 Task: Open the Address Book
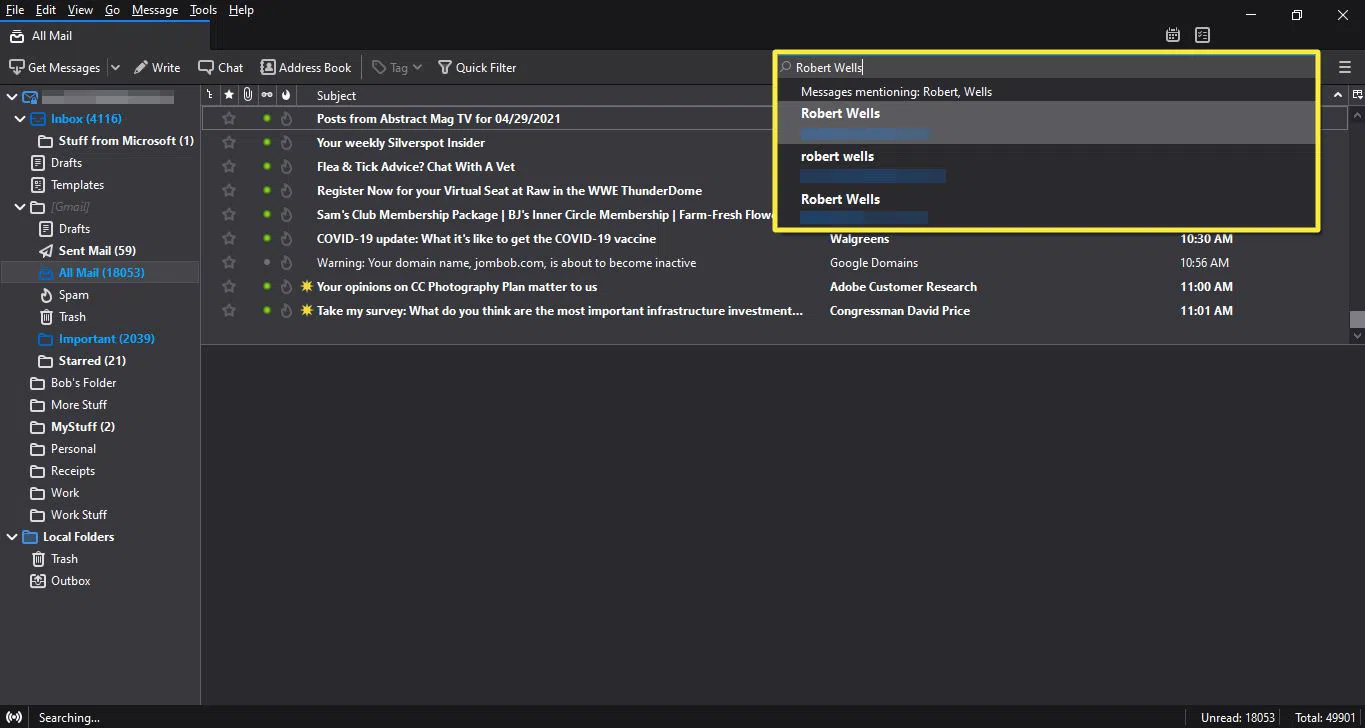pos(305,67)
